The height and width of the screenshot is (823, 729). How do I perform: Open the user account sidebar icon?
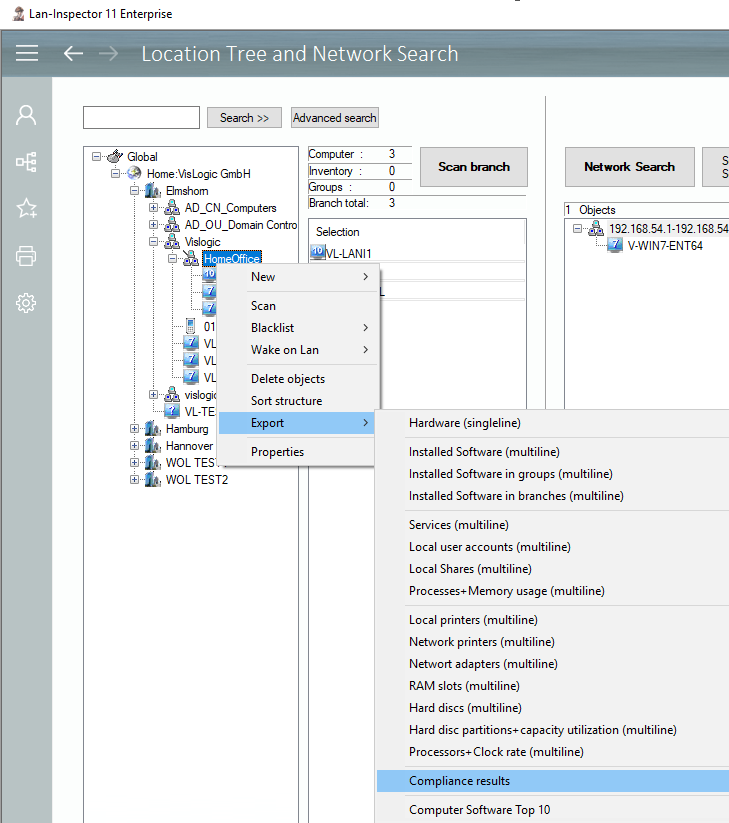27,115
